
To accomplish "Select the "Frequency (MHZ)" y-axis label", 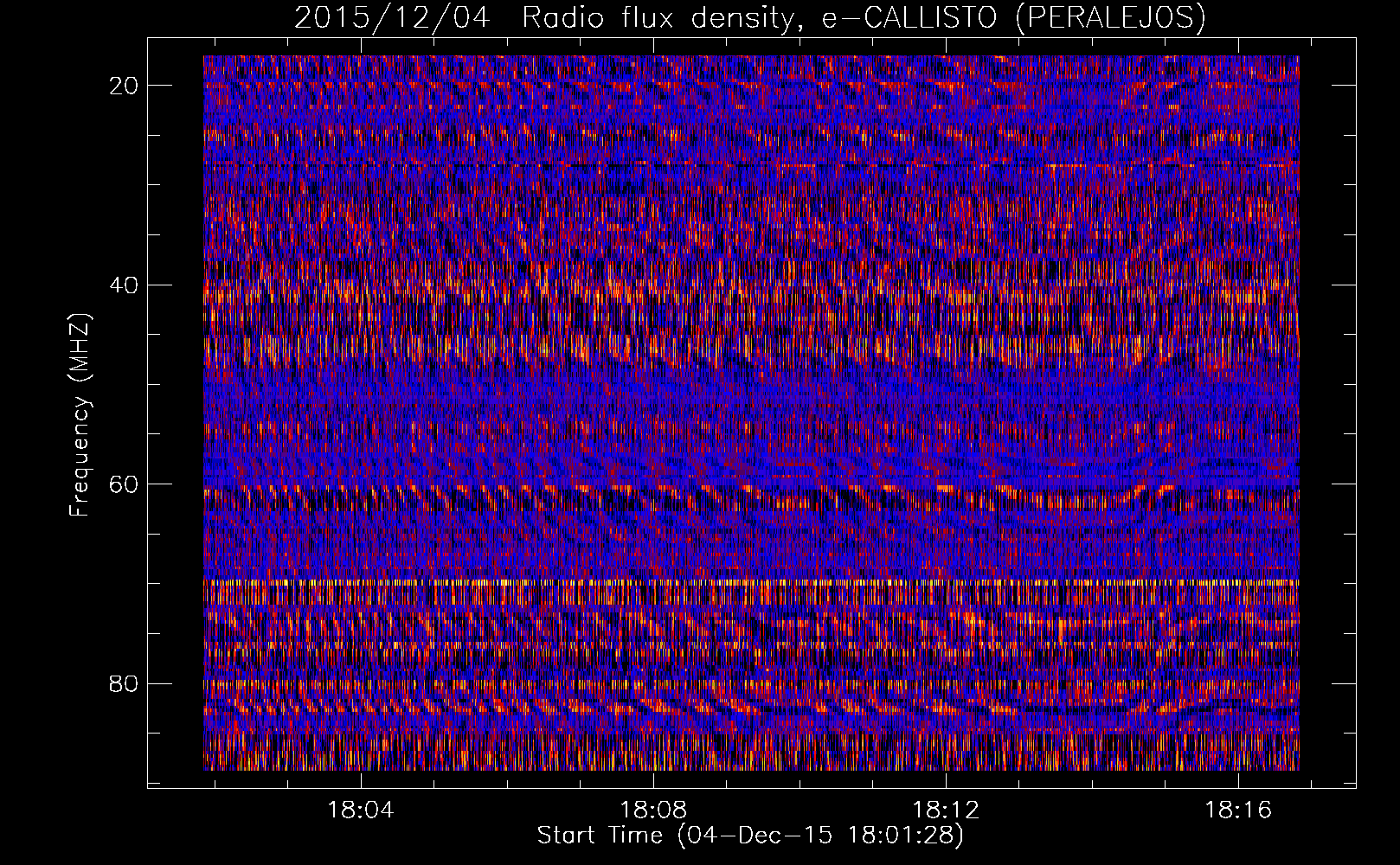I will click(80, 415).
